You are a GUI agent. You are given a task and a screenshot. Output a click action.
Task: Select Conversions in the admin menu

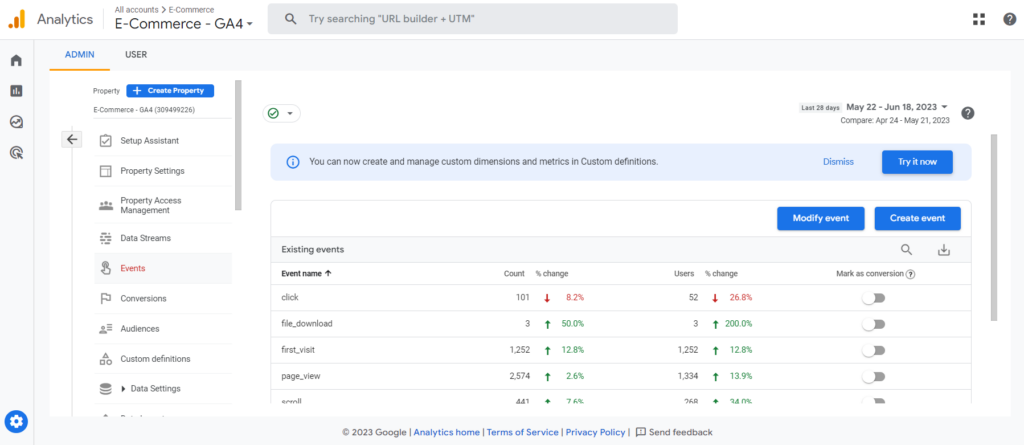[143, 298]
